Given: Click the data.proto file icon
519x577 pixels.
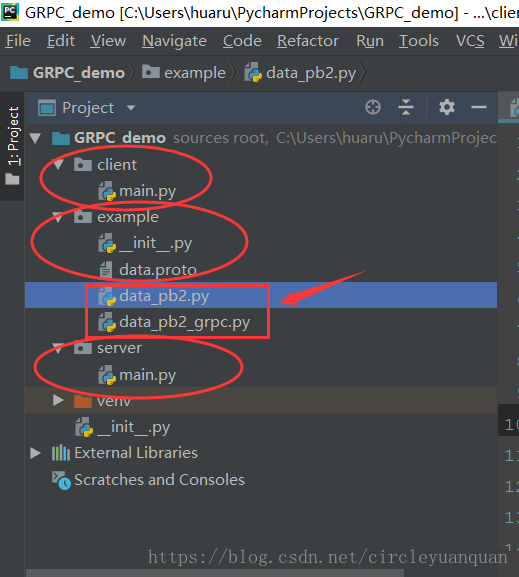Looking at the screenshot, I should (106, 270).
